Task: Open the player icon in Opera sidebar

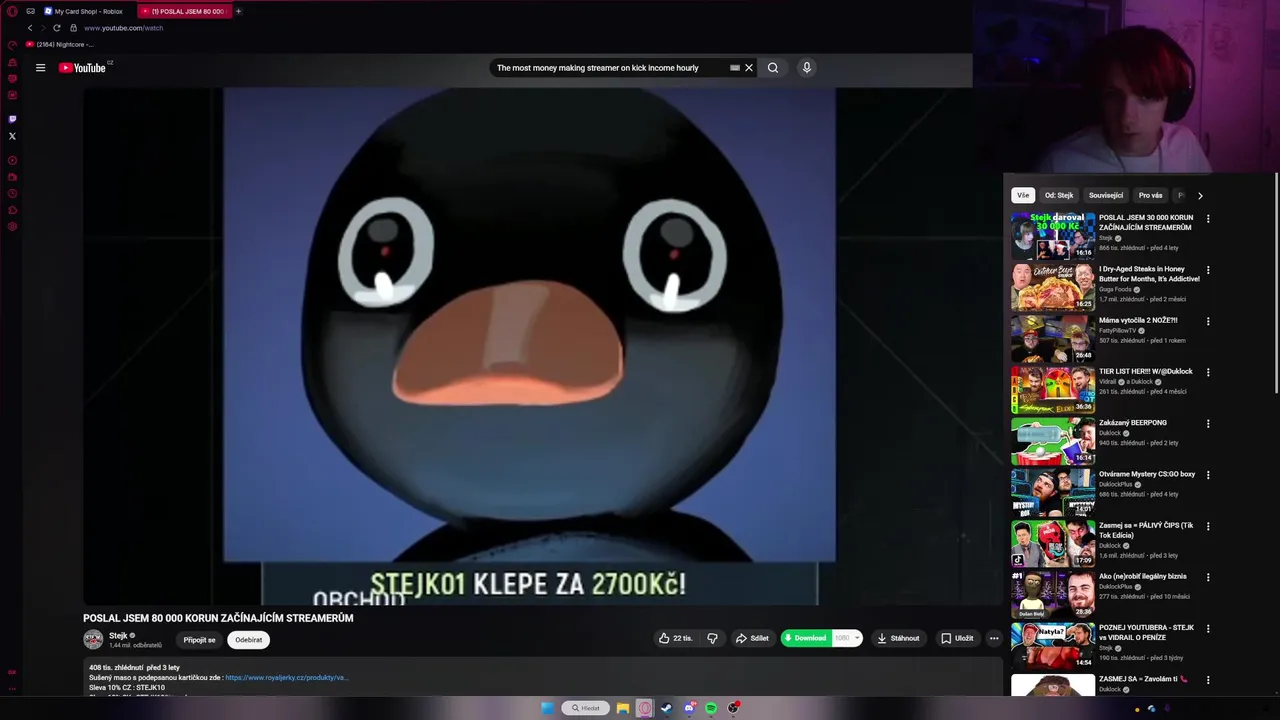Action: pos(12,160)
